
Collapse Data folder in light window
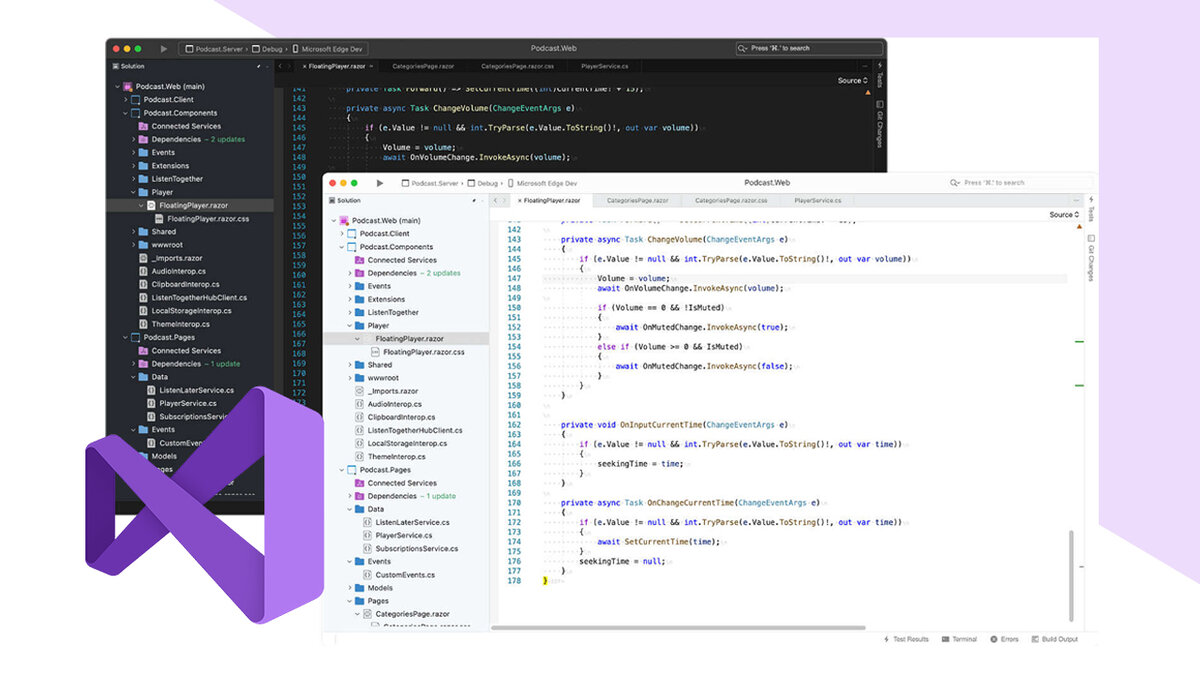pyautogui.click(x=349, y=509)
